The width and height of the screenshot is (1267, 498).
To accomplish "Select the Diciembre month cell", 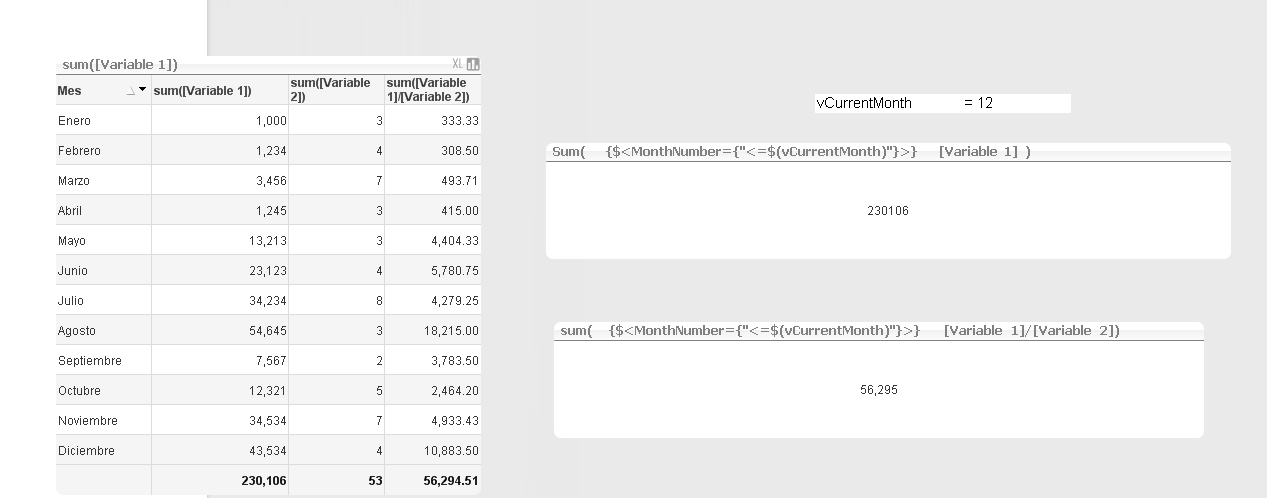I will click(86, 451).
